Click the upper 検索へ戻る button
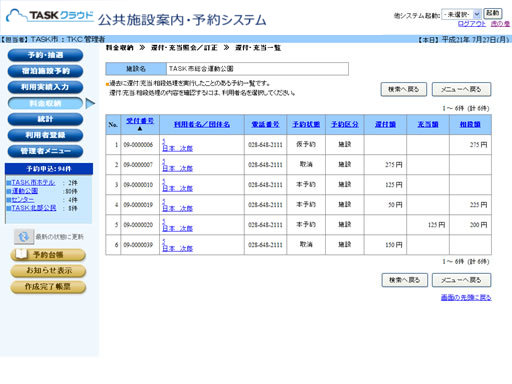The height and width of the screenshot is (384, 512). point(403,89)
